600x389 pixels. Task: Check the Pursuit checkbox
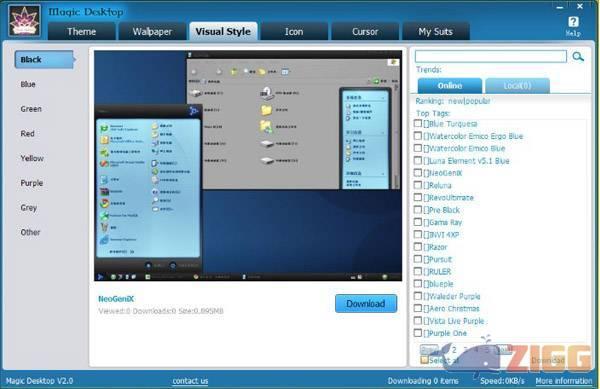[418, 259]
